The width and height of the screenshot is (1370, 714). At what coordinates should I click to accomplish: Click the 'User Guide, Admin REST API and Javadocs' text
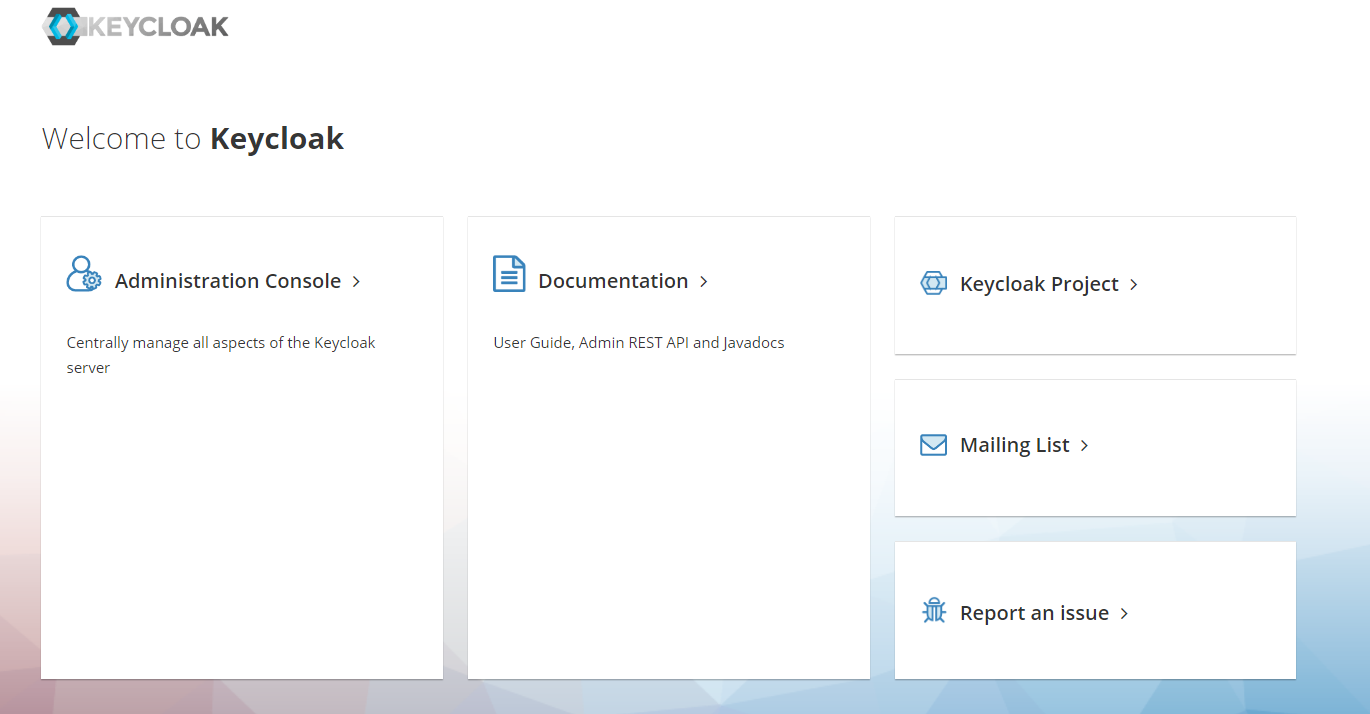click(x=639, y=343)
